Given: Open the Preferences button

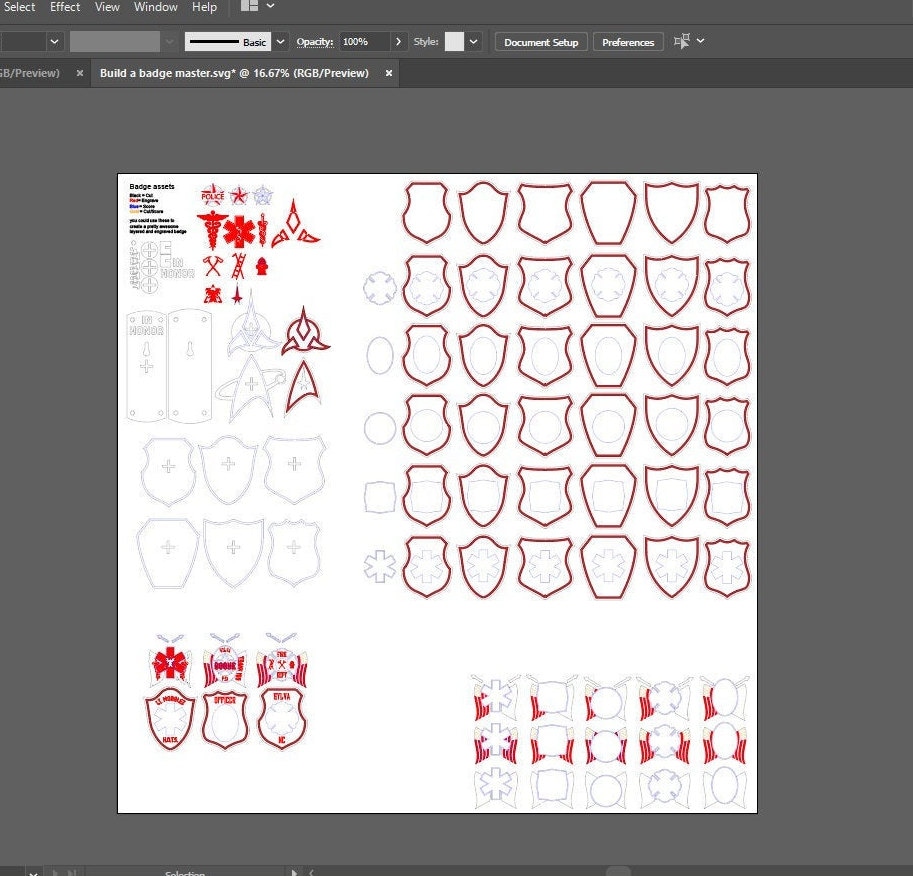Looking at the screenshot, I should [628, 41].
